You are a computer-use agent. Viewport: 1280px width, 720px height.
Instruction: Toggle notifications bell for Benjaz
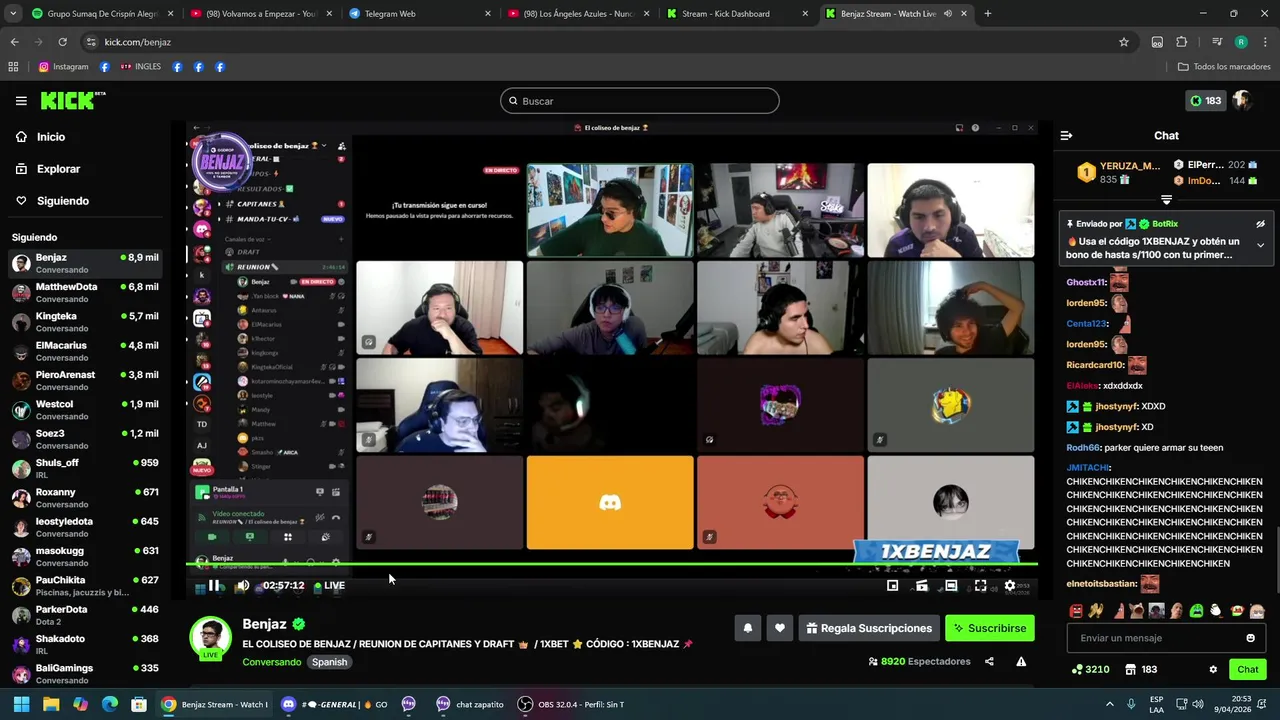click(x=747, y=628)
